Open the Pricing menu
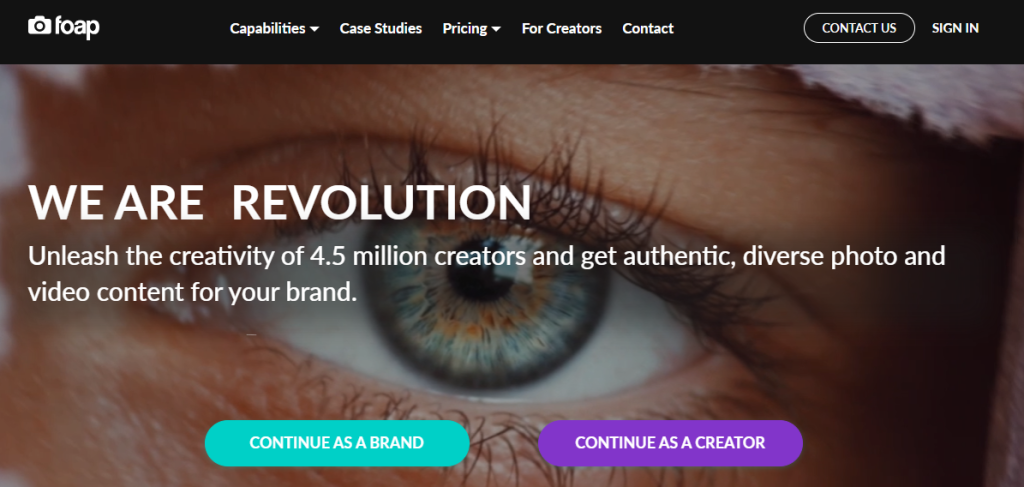Viewport: 1024px width, 487px height. tap(465, 28)
